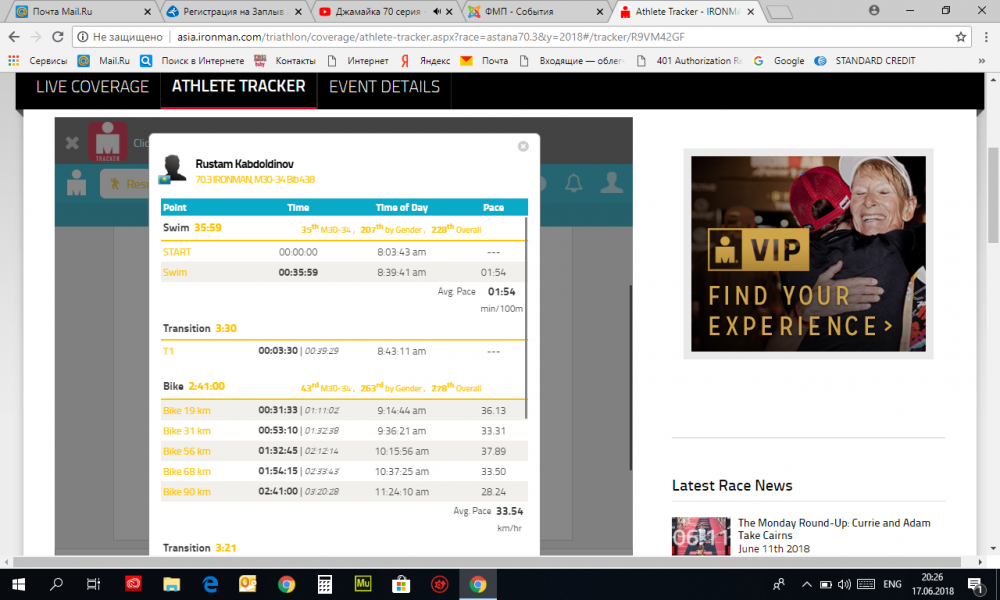Click the user profile icon in tracker

pos(76,184)
